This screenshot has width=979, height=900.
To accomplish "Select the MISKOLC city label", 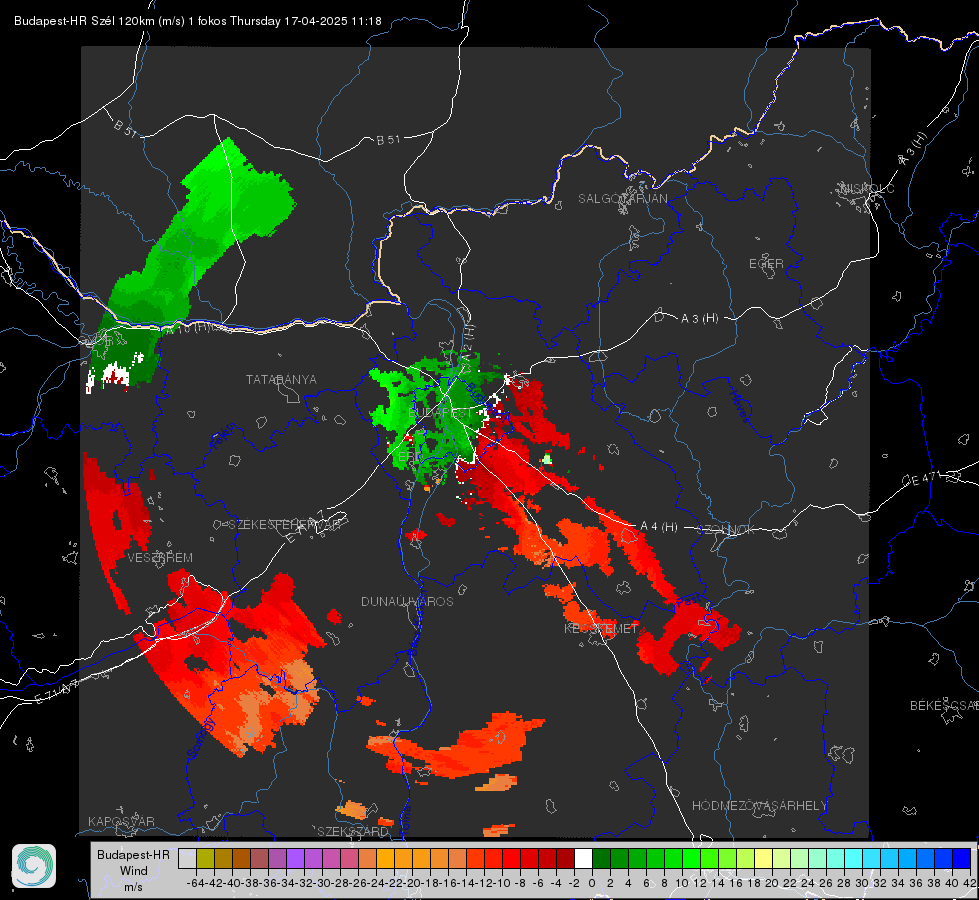I will pos(867,188).
